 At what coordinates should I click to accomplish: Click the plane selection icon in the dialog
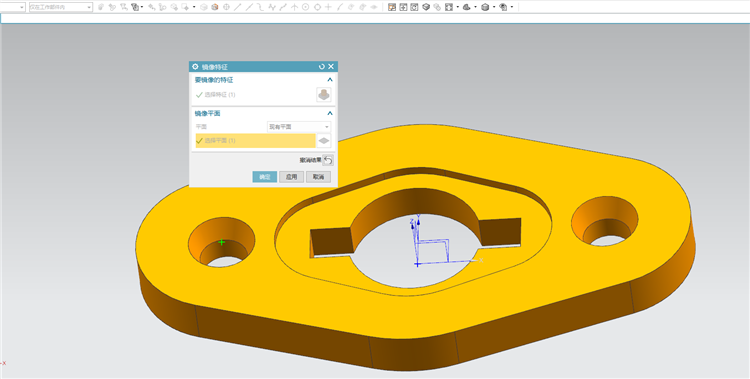[324, 141]
